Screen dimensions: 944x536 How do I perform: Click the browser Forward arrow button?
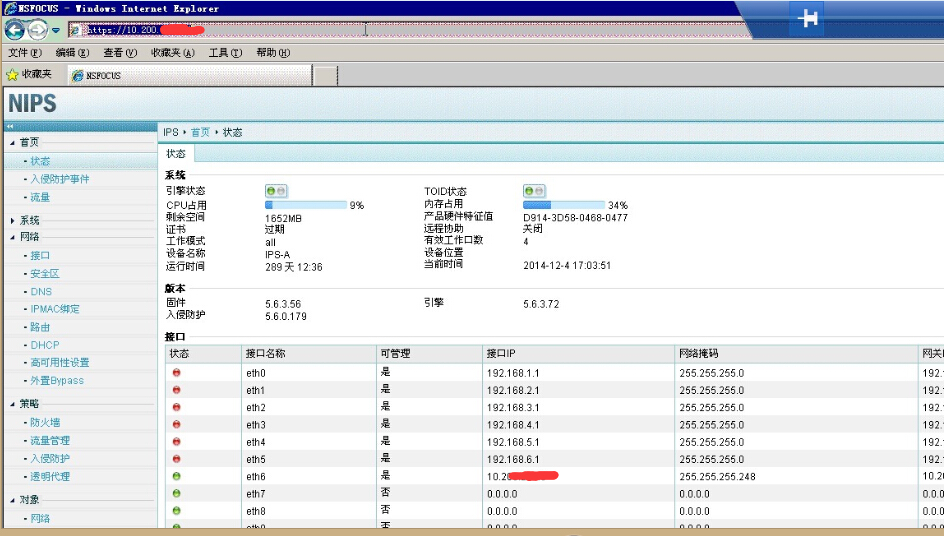pos(37,30)
